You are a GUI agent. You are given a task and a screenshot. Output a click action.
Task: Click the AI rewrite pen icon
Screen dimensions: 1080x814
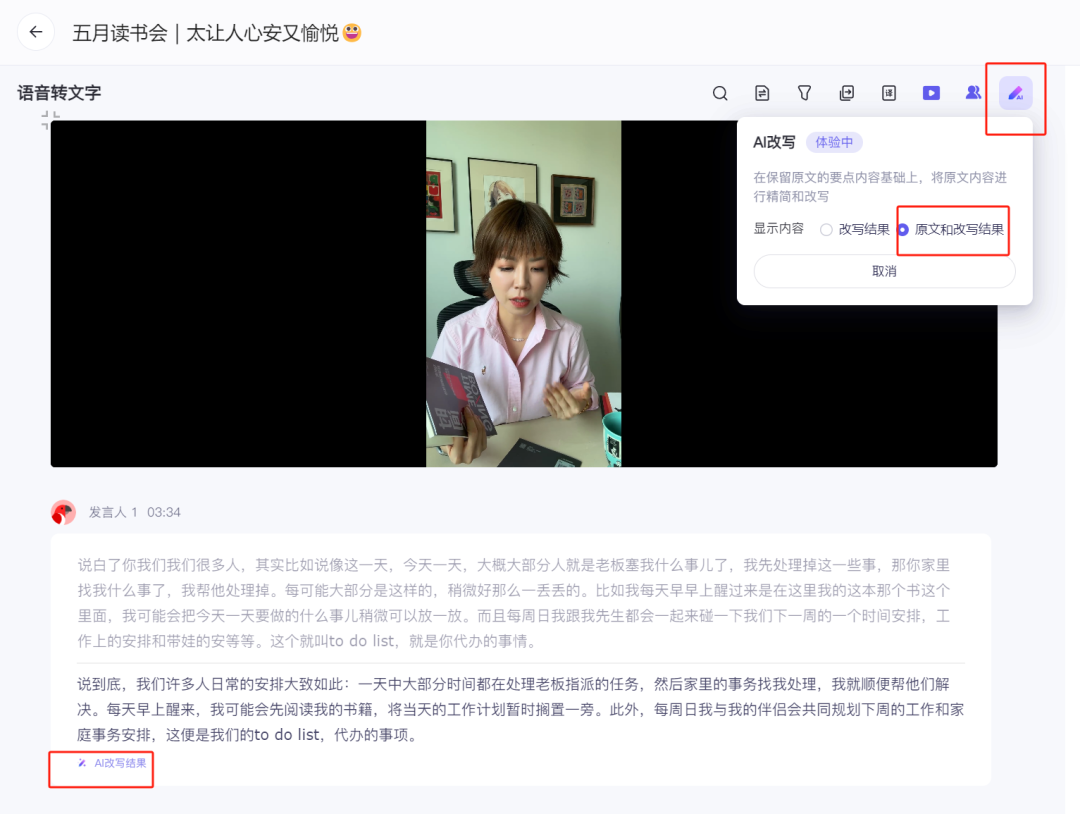(x=1016, y=93)
